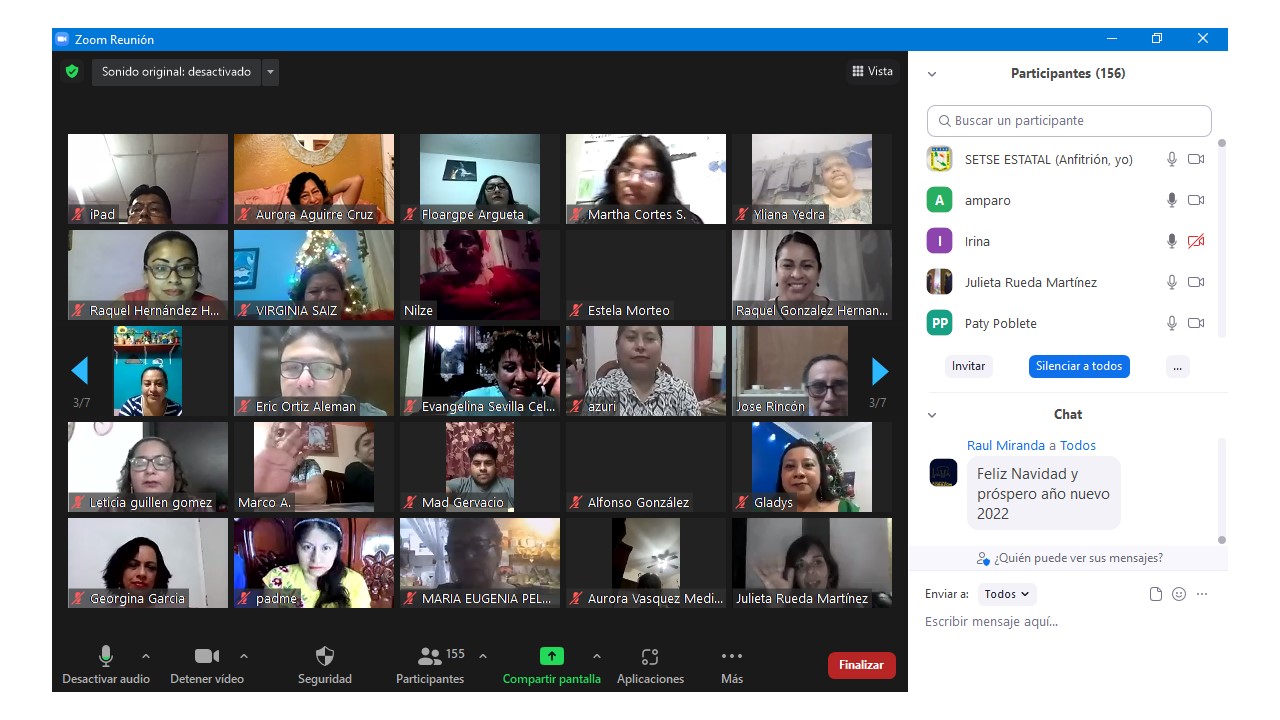Open chat three-dot more options

point(1202,594)
